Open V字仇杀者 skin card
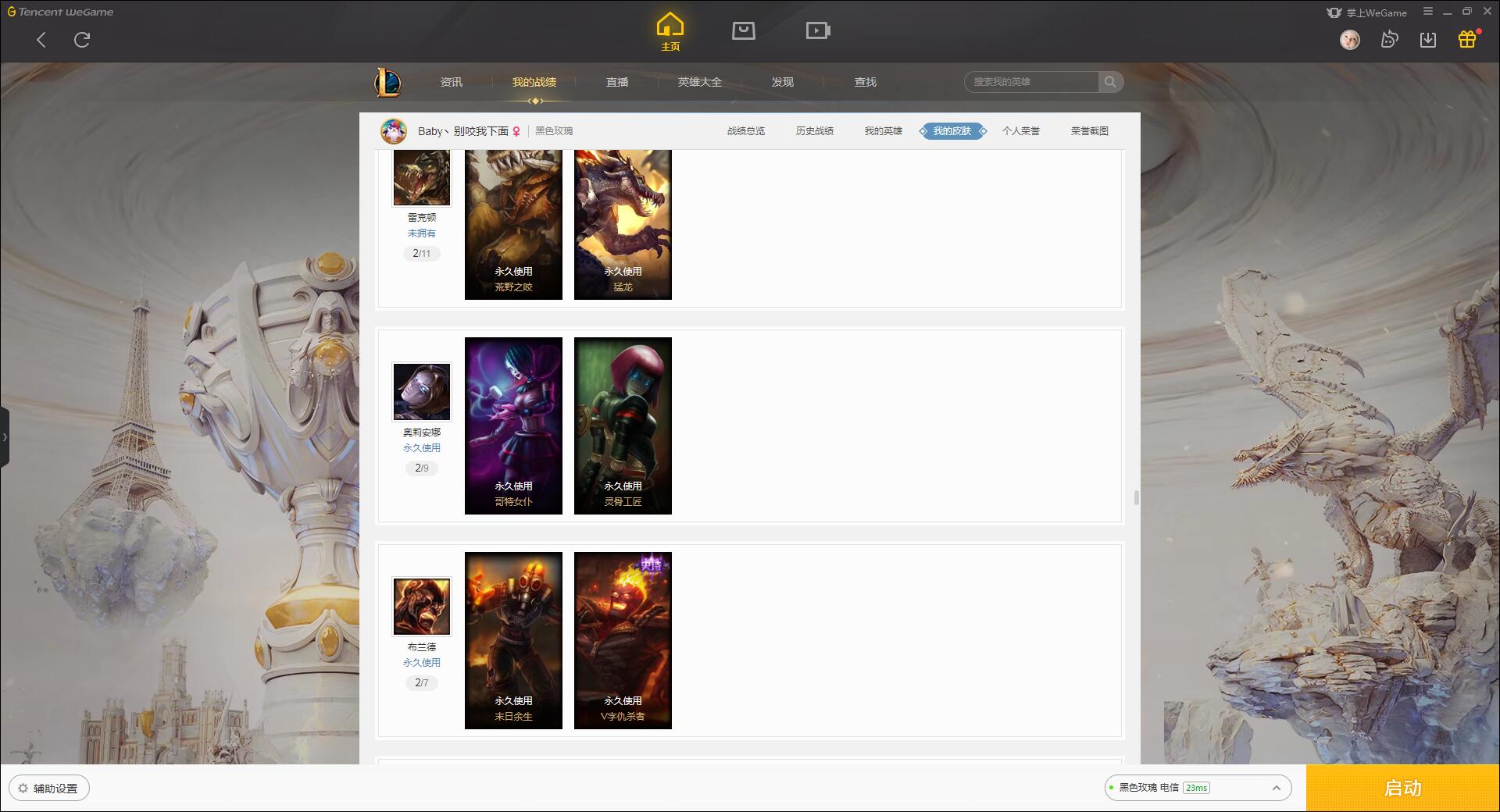 click(623, 640)
